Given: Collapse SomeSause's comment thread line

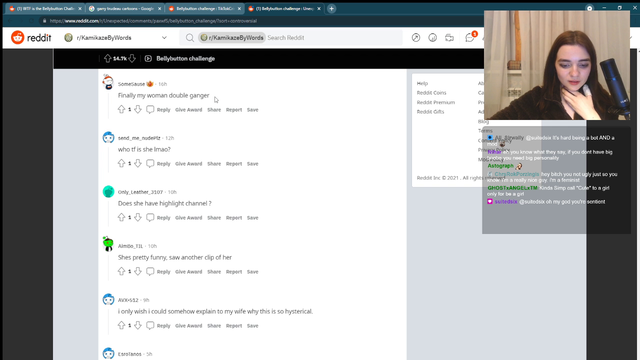Looking at the screenshot, I should click(x=108, y=104).
